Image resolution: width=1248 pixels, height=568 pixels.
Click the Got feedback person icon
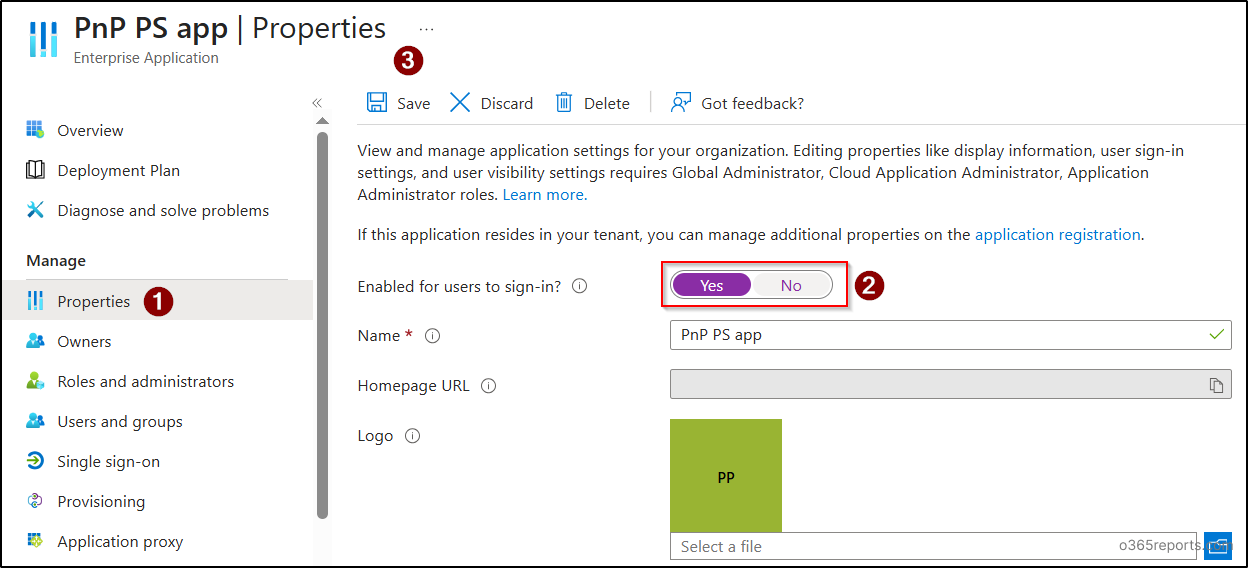pyautogui.click(x=681, y=102)
